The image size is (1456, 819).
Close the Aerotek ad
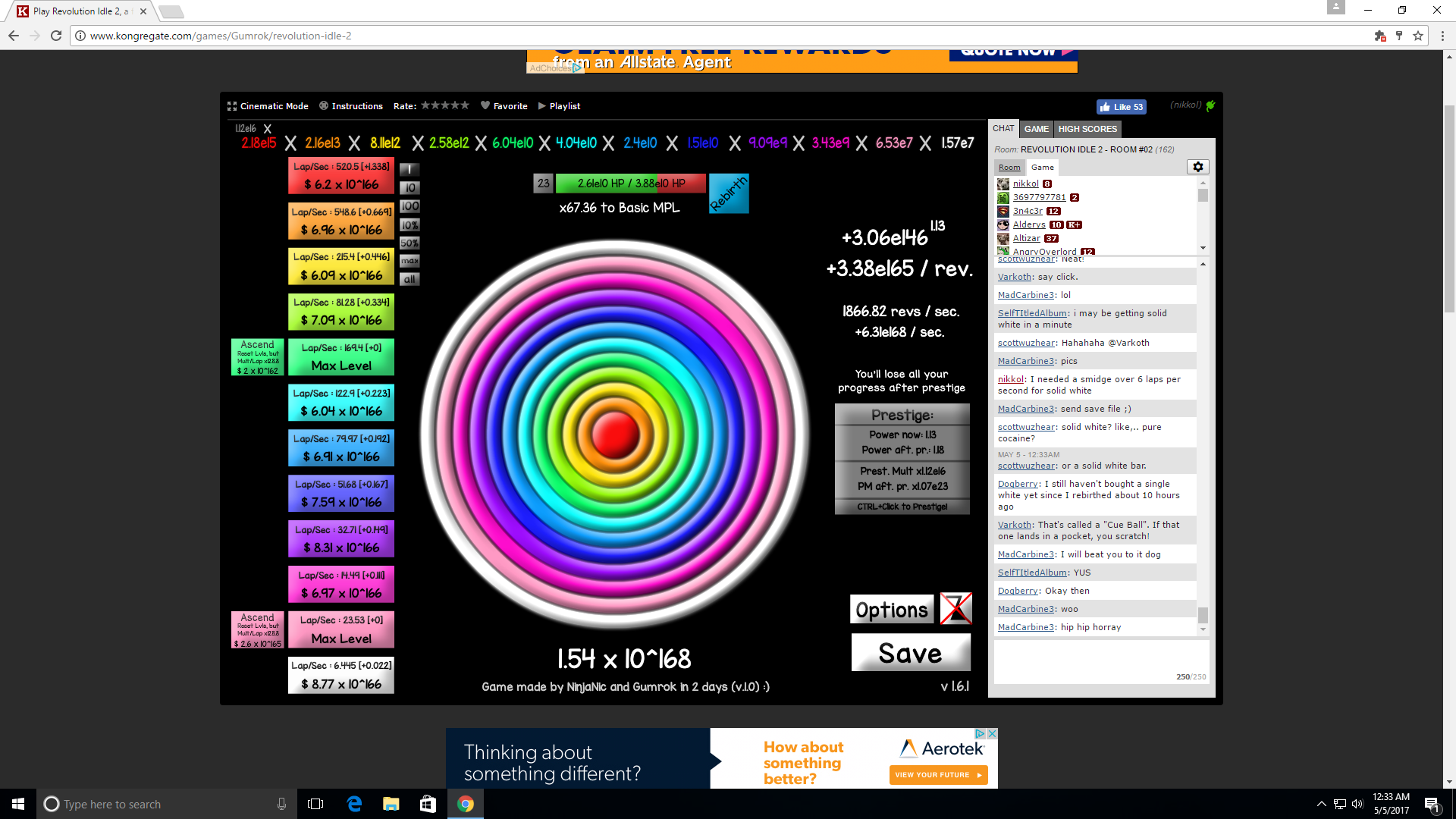pos(992,733)
